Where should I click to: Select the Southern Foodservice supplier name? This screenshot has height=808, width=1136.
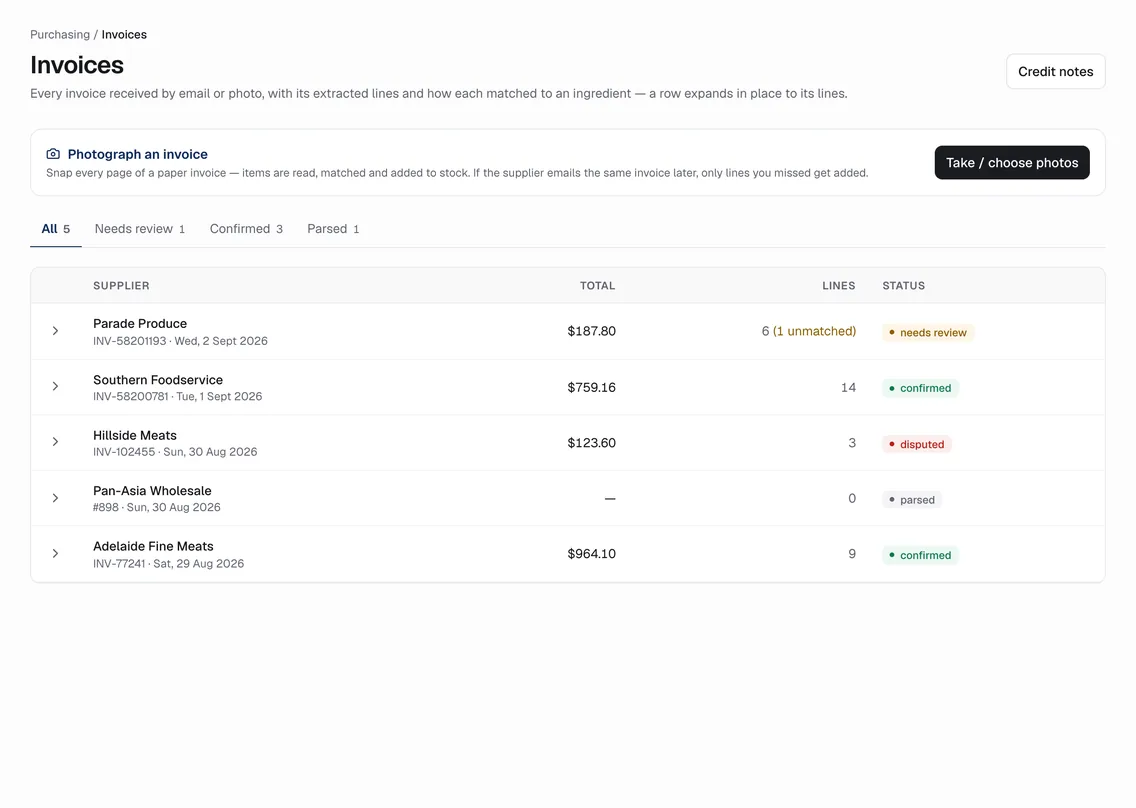pos(158,380)
